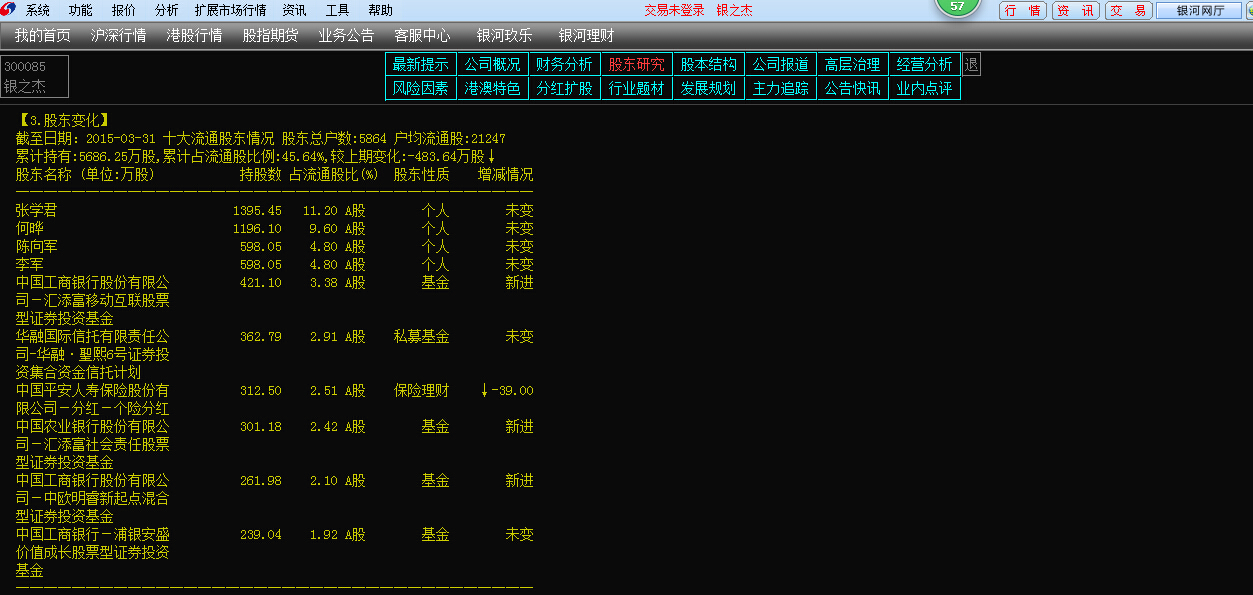Open the 工具 menu
The width and height of the screenshot is (1253, 595).
[x=337, y=10]
